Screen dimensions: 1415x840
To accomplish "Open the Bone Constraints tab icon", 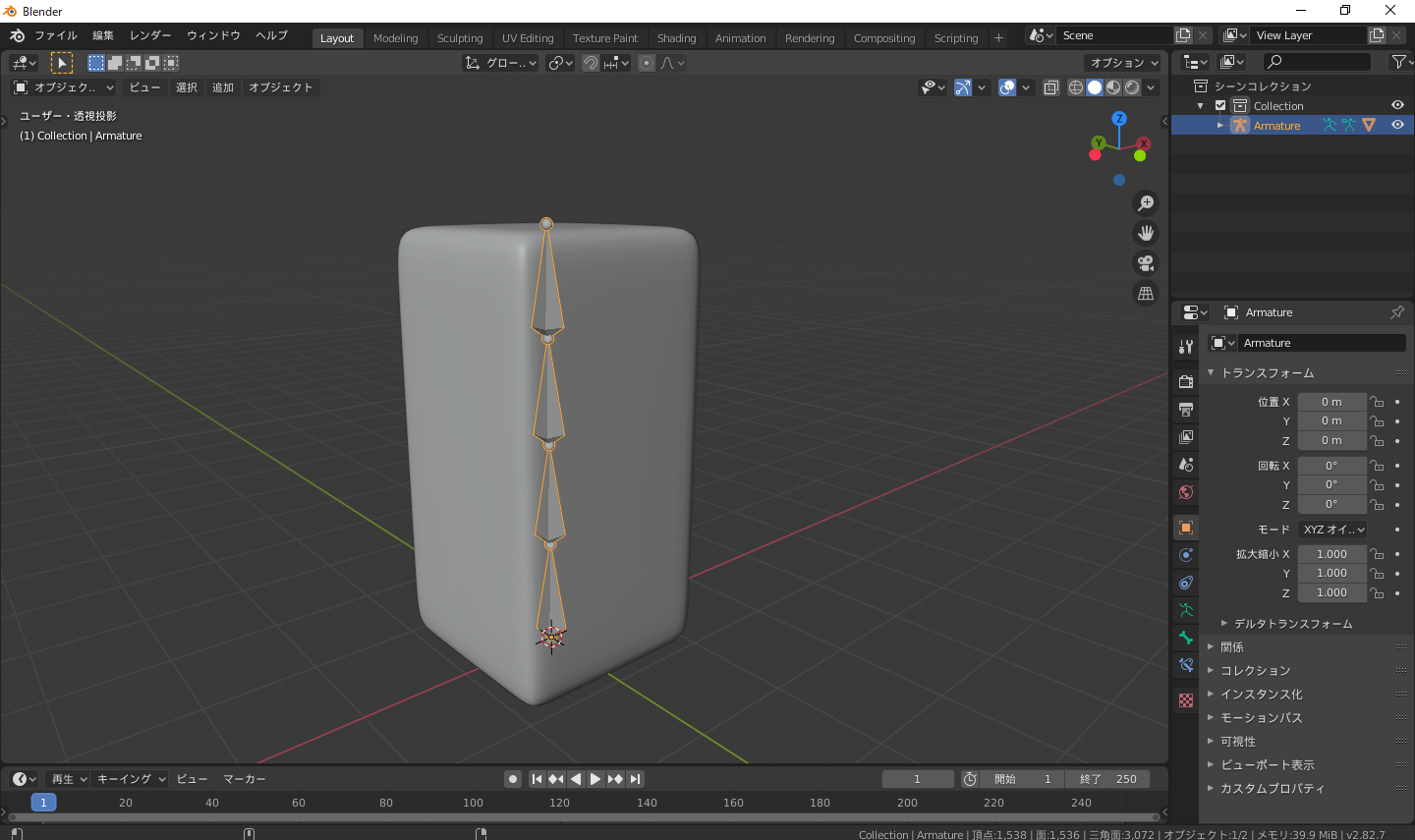I will click(1186, 665).
